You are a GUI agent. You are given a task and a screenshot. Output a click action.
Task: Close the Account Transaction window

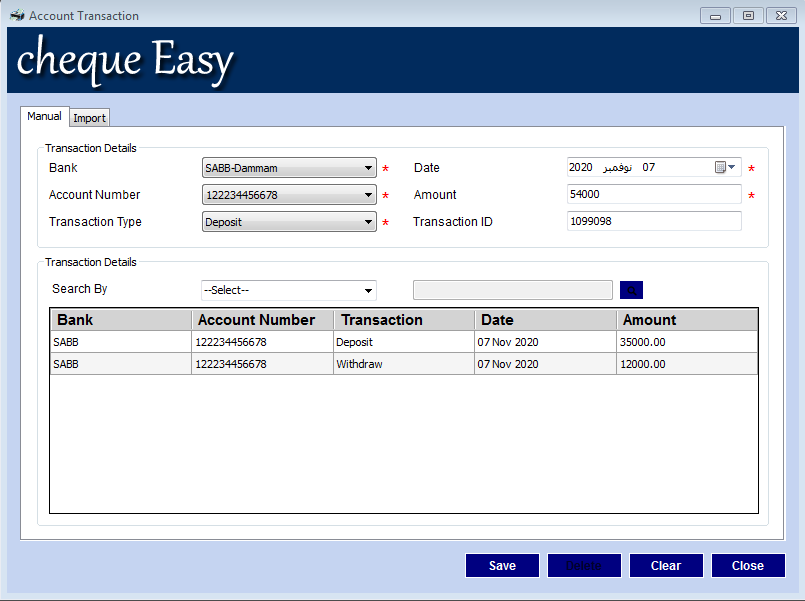click(747, 565)
